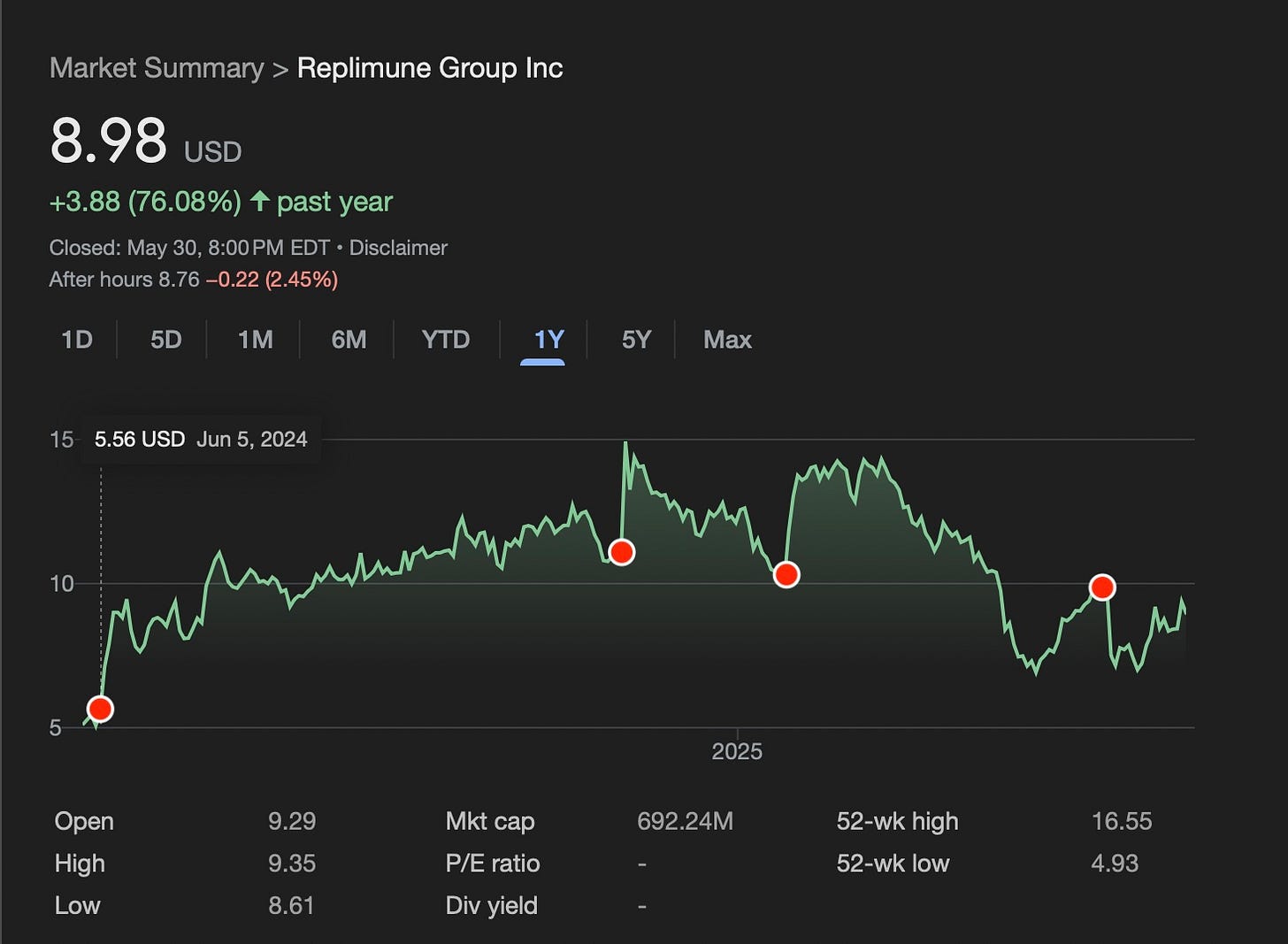Click the P/E ratio label
The height and width of the screenshot is (944, 1288).
tap(493, 863)
